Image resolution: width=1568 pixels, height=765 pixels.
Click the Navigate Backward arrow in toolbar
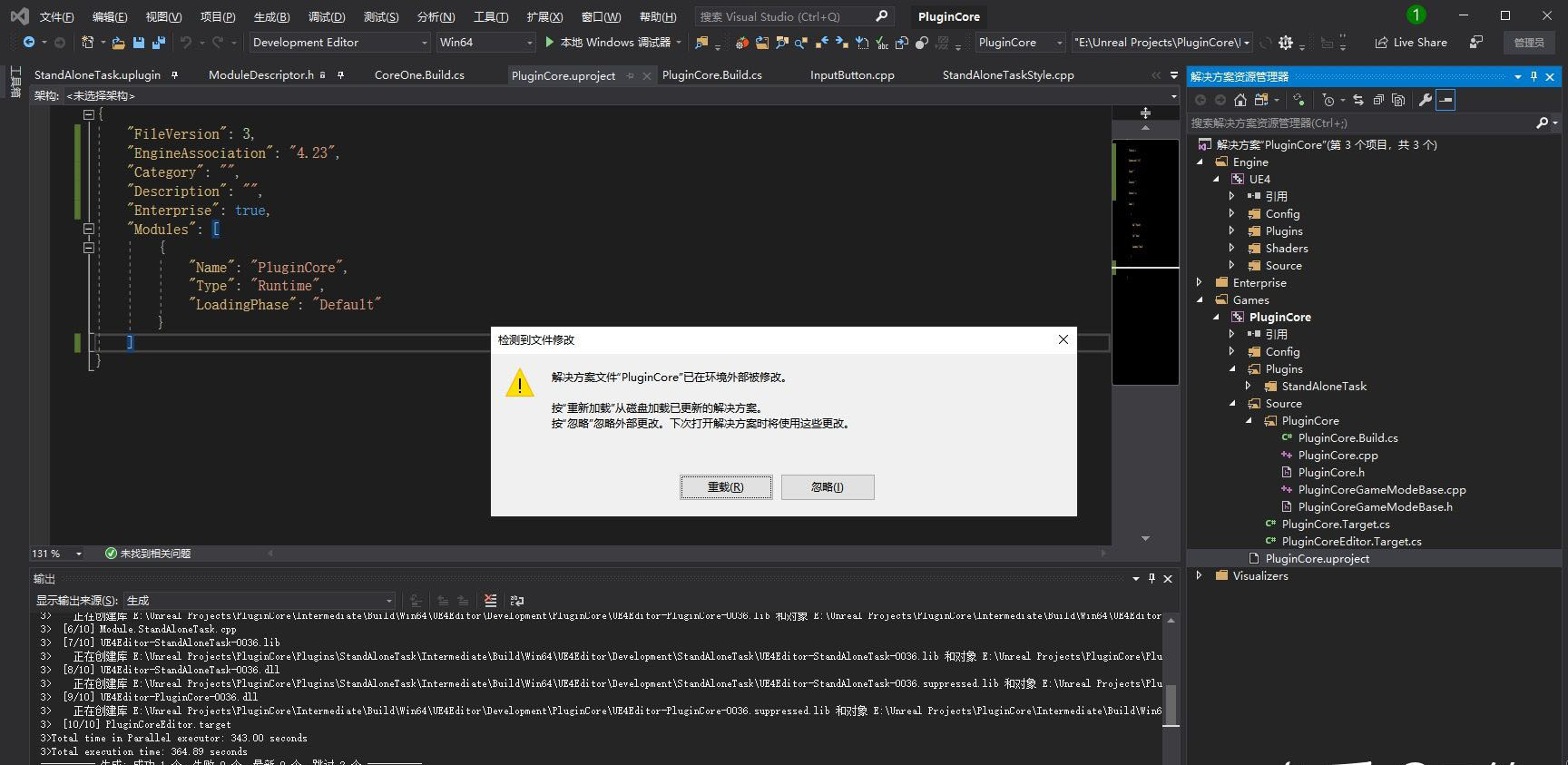pos(29,43)
